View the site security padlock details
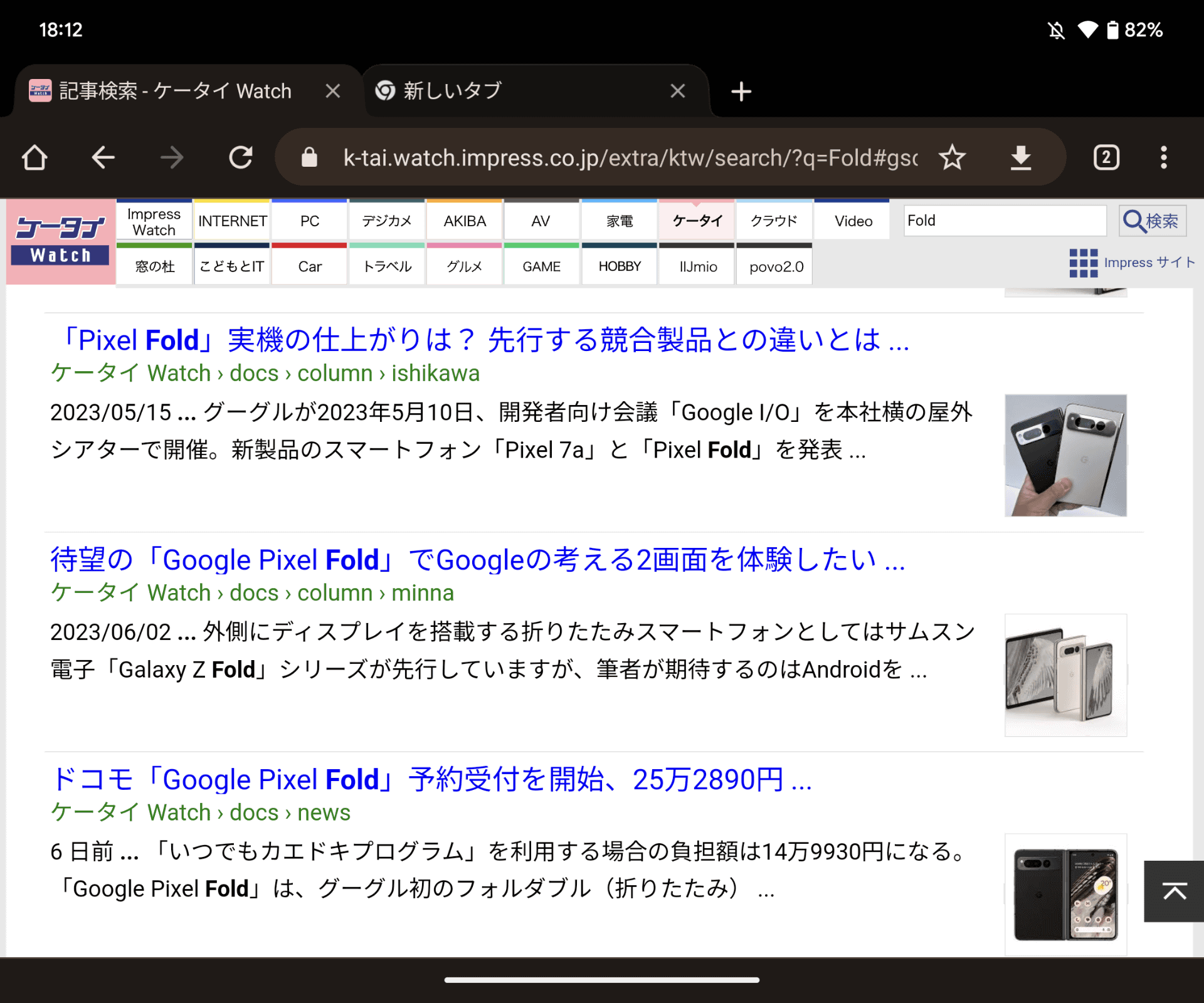The image size is (1204, 1003). (x=309, y=157)
